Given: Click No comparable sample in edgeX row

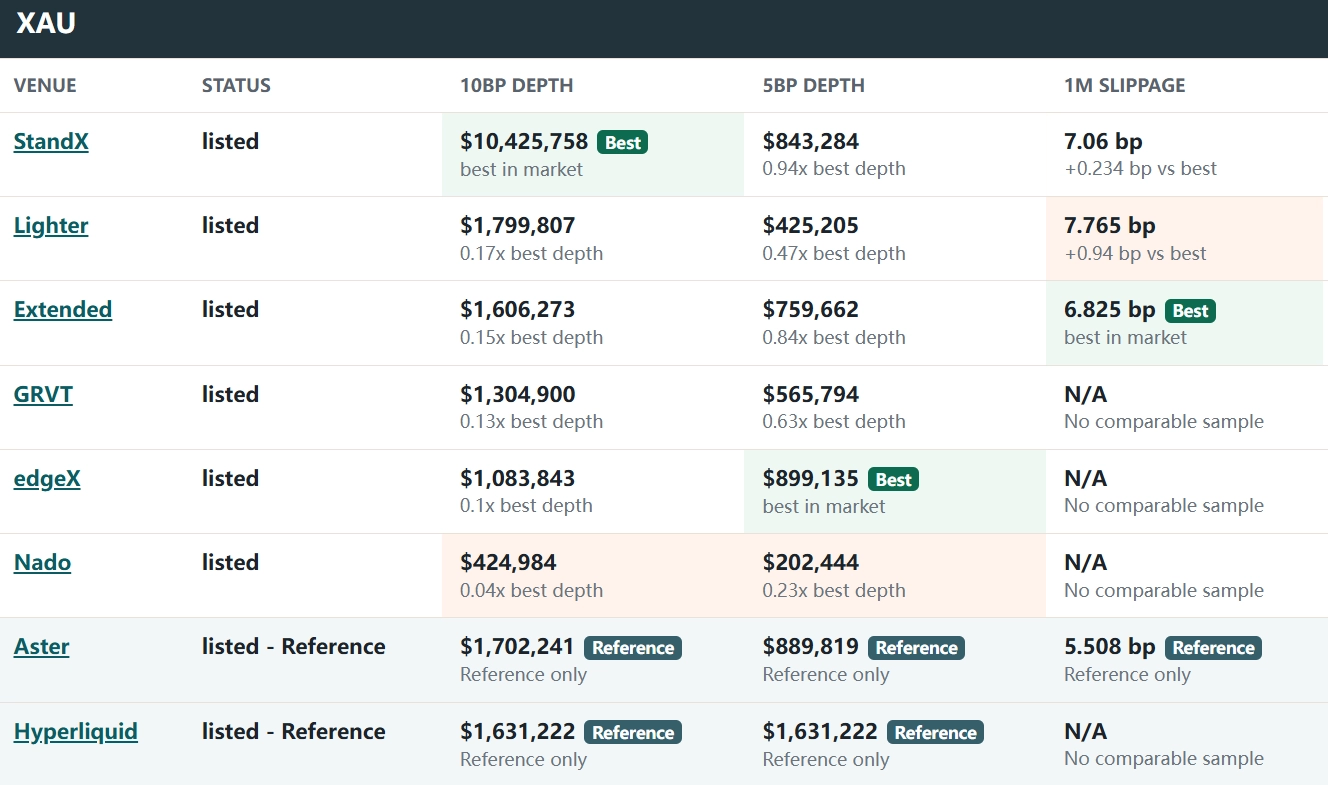Looking at the screenshot, I should point(1164,506).
